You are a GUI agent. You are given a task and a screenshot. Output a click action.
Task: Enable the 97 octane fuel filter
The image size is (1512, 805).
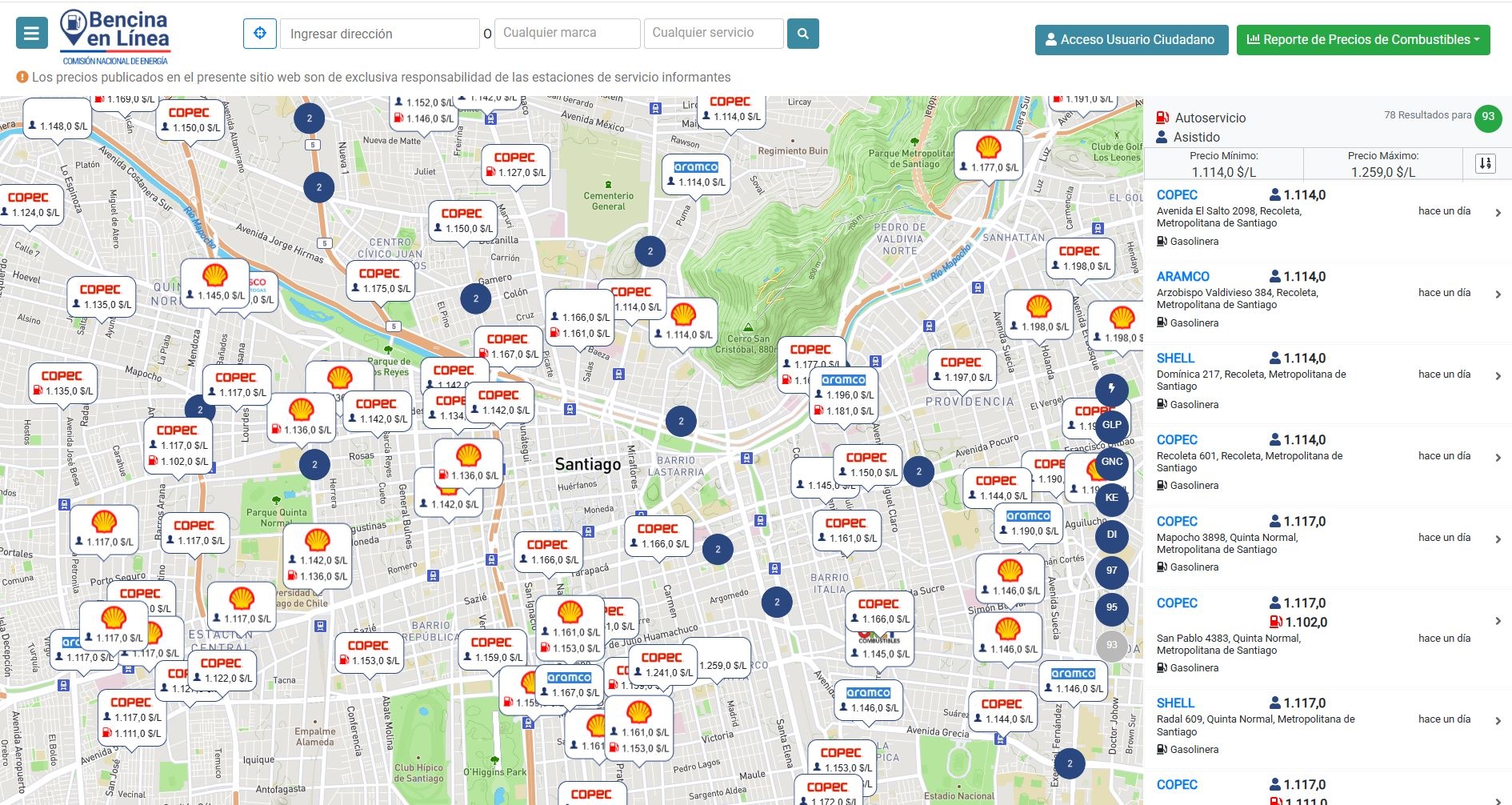(x=1111, y=571)
